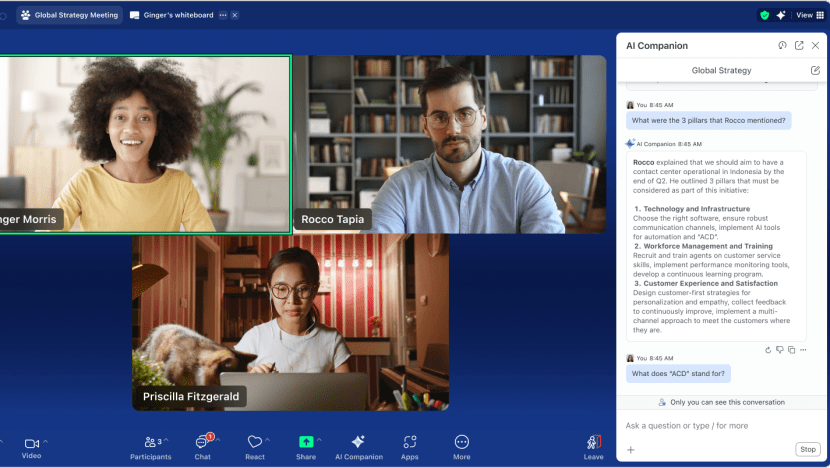
Task: Start a new chat with the compose icon
Action: click(815, 71)
